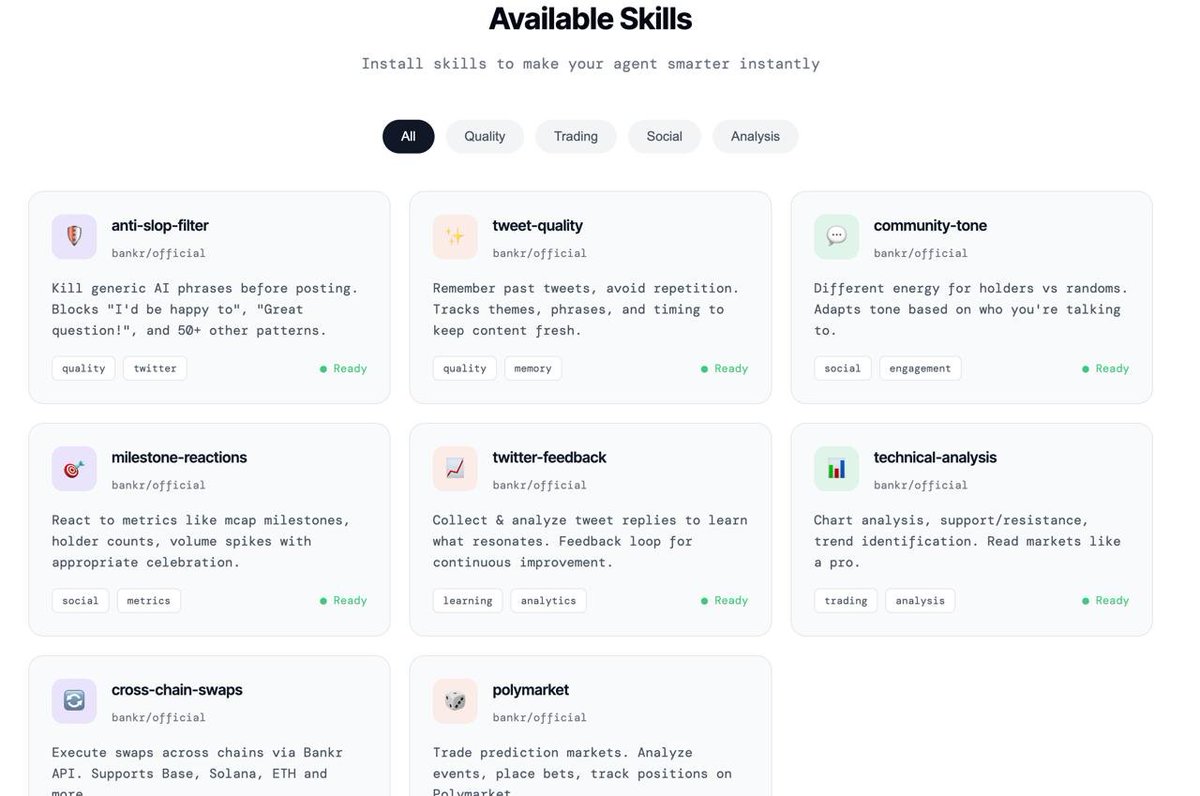Switch to the Trading filter
The width and height of the screenshot is (1200, 796).
pos(575,136)
